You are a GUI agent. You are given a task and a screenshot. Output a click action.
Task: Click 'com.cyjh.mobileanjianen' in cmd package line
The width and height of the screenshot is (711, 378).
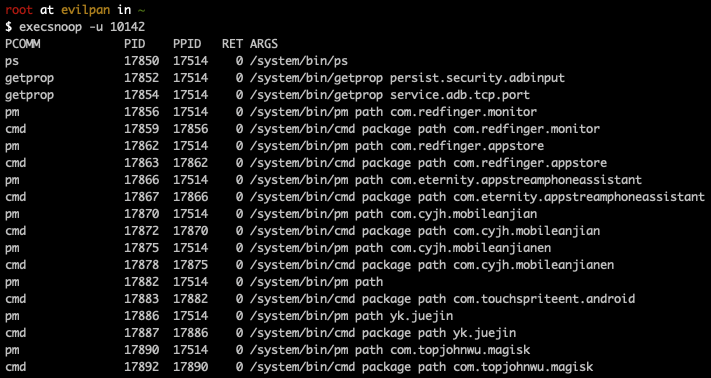coord(534,265)
